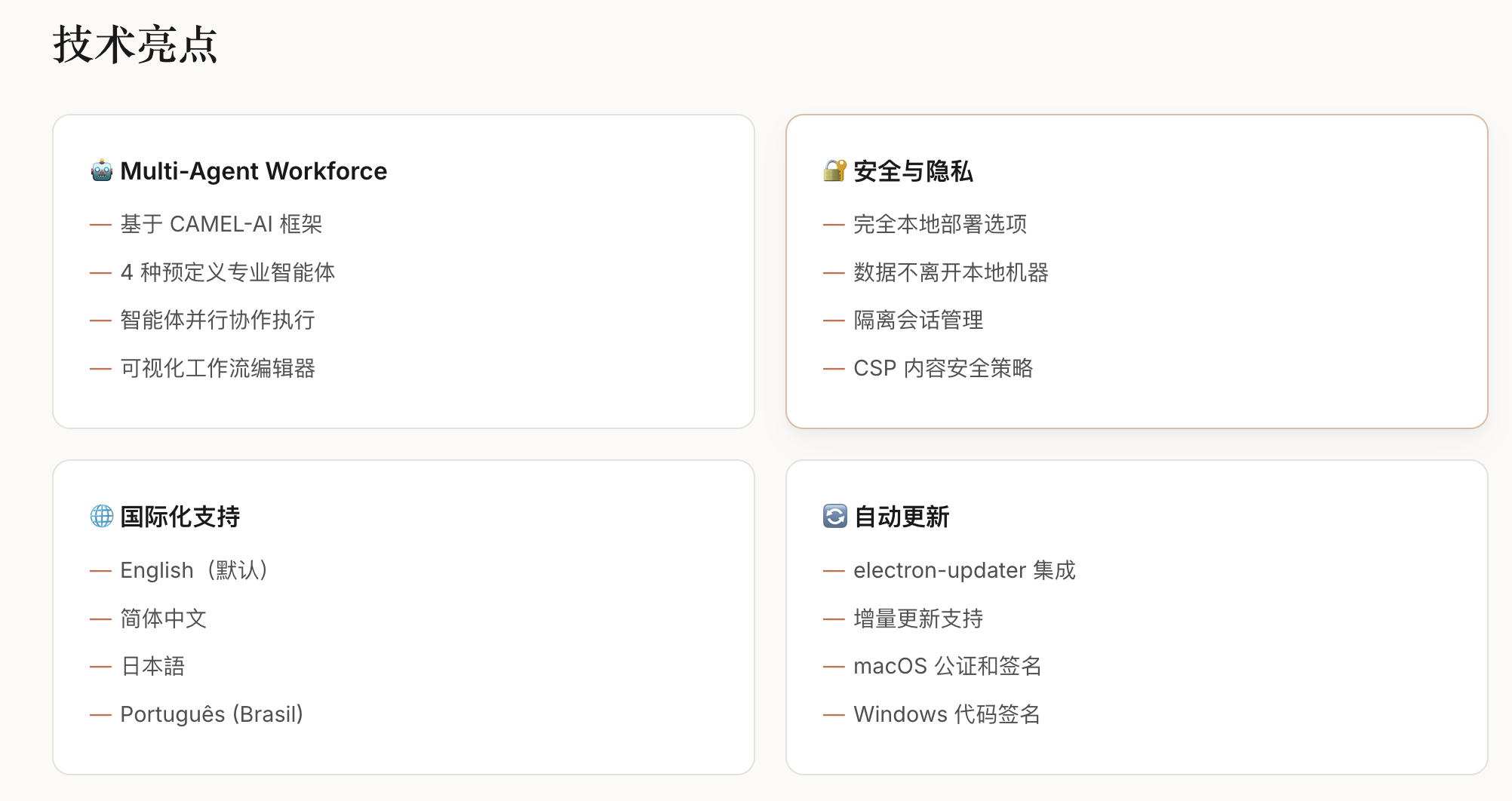Click the 国际化支持 card heading

click(x=180, y=517)
